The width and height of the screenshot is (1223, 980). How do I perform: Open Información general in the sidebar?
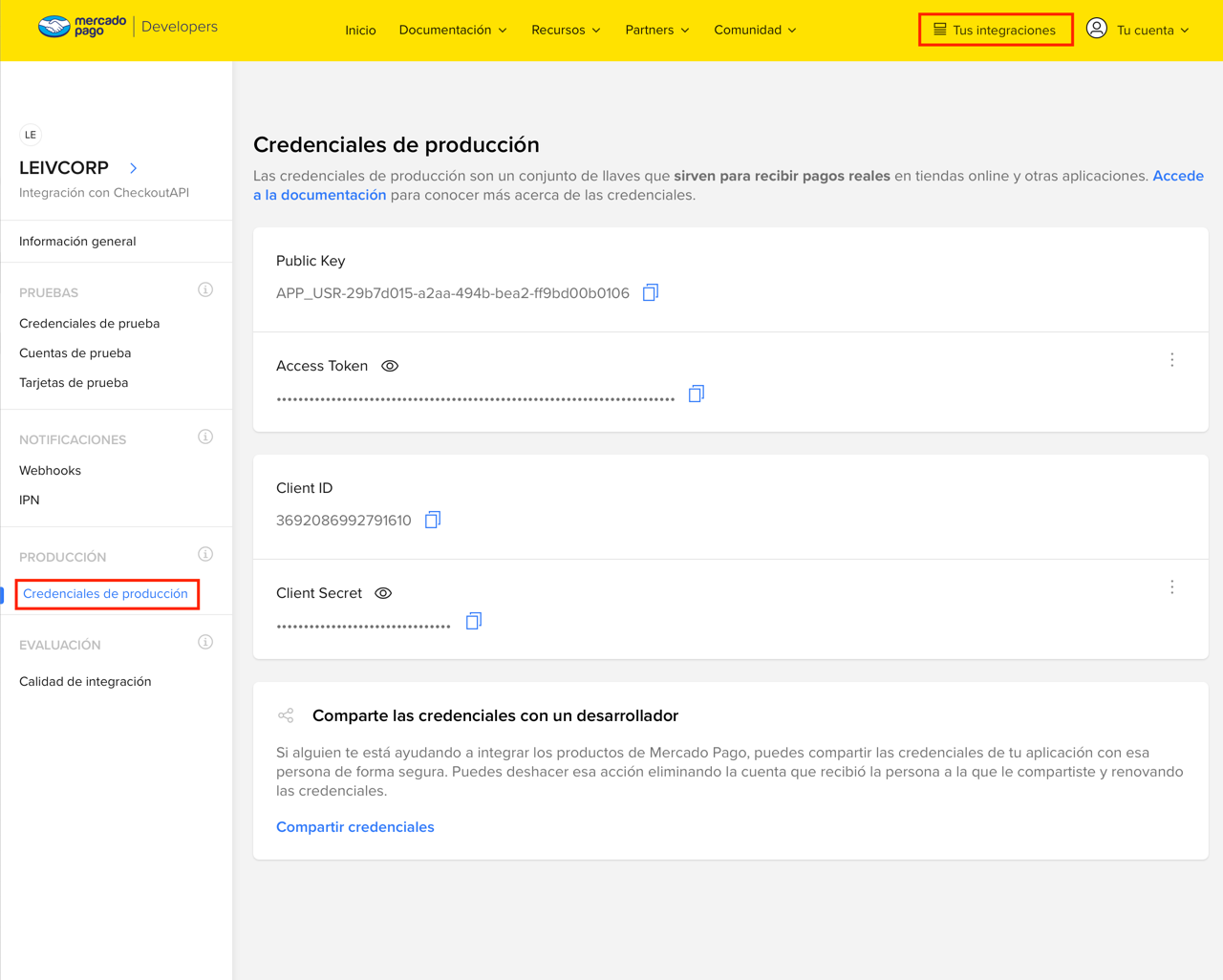pyautogui.click(x=77, y=241)
